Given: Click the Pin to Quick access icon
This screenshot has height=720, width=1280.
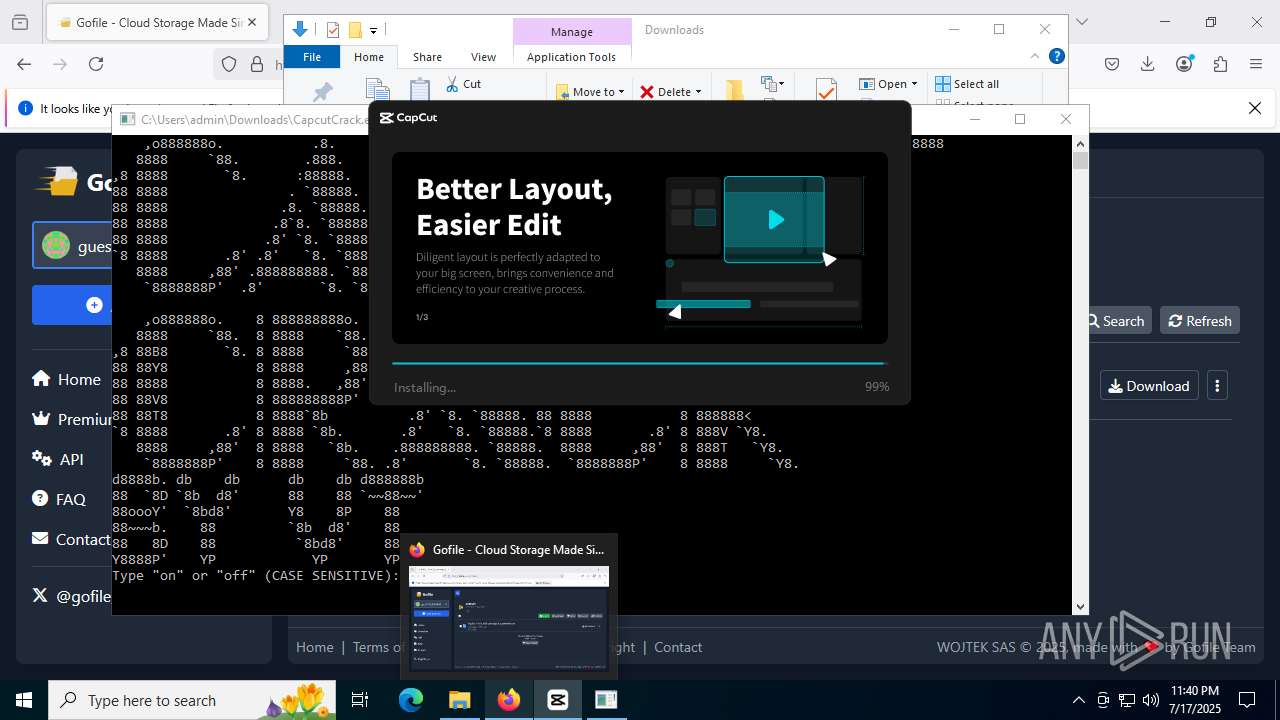Looking at the screenshot, I should pos(322,92).
